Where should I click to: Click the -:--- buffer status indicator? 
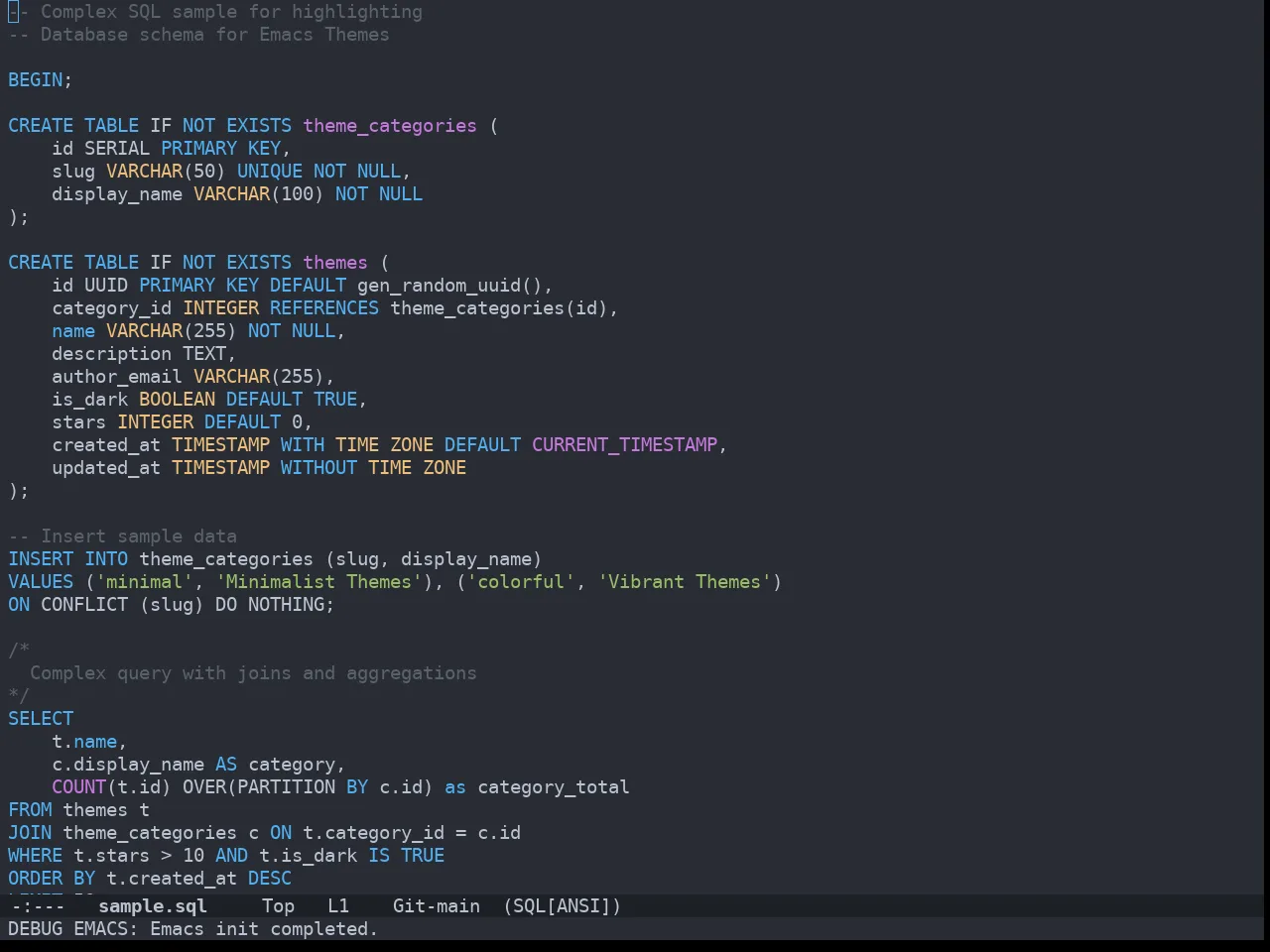click(x=37, y=905)
